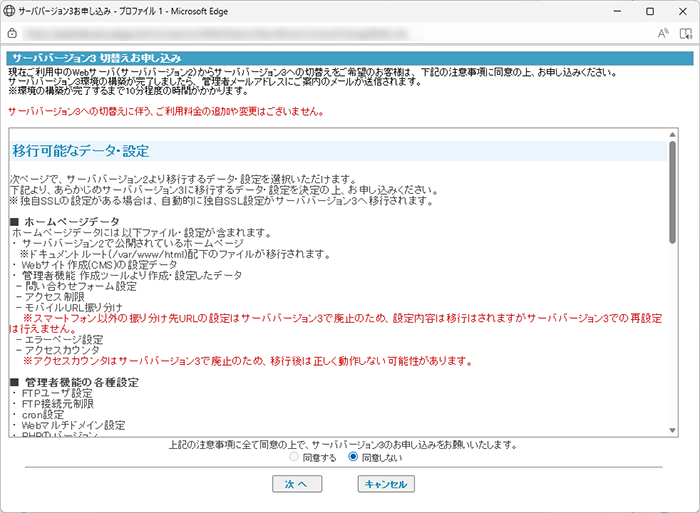The height and width of the screenshot is (513, 700).
Task: Click the globe icon in the title bar
Action: pos(10,10)
